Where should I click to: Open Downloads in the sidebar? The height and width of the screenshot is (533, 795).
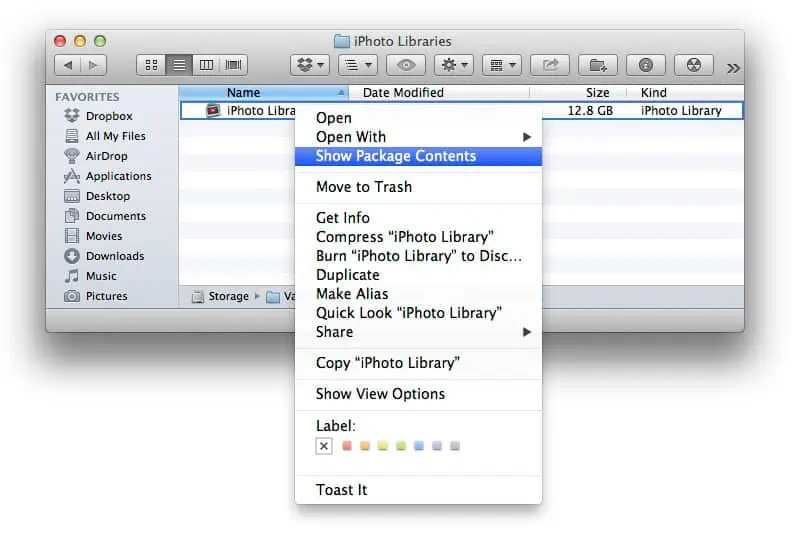(104, 256)
